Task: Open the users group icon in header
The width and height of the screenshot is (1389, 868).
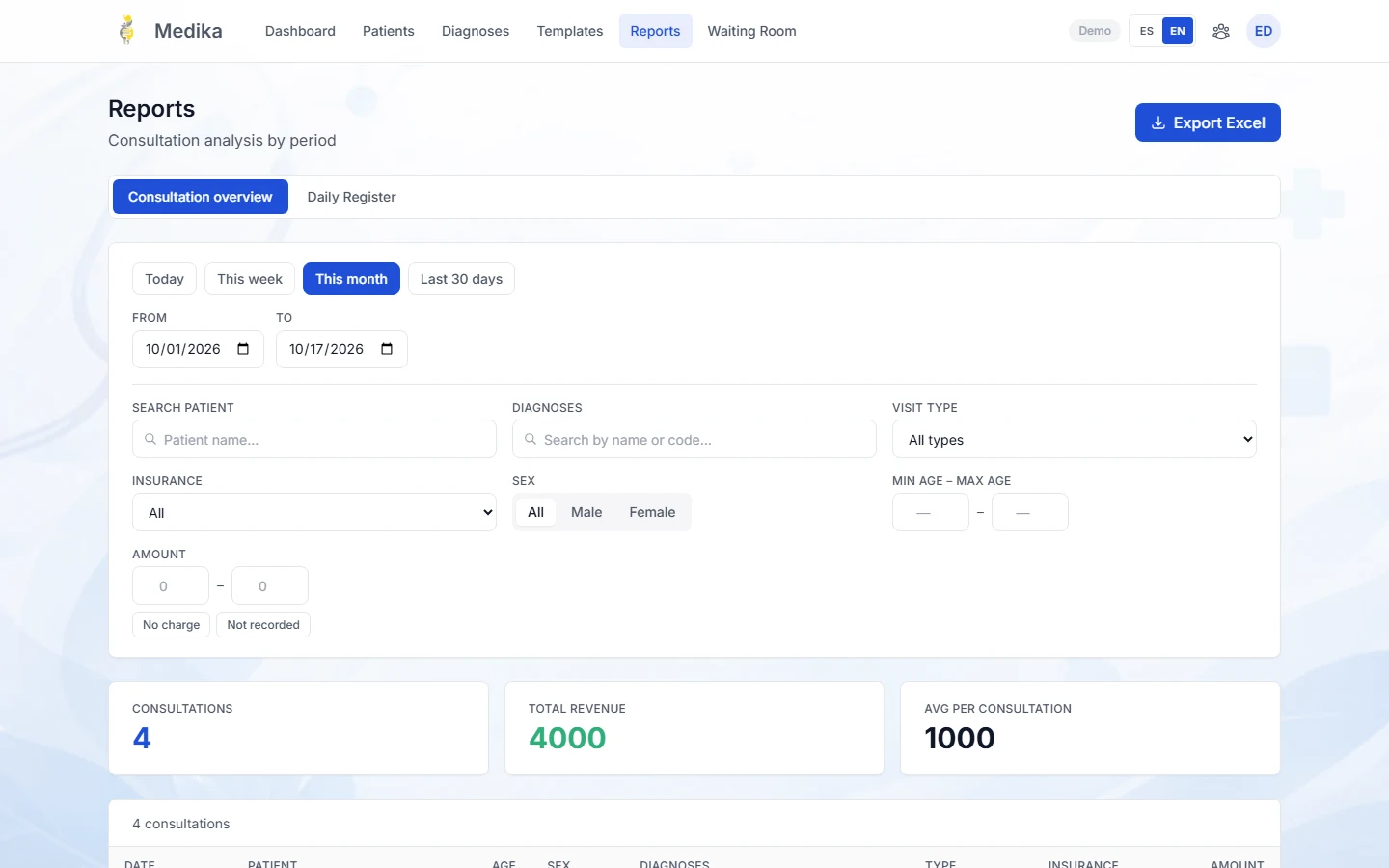Action: click(x=1221, y=31)
